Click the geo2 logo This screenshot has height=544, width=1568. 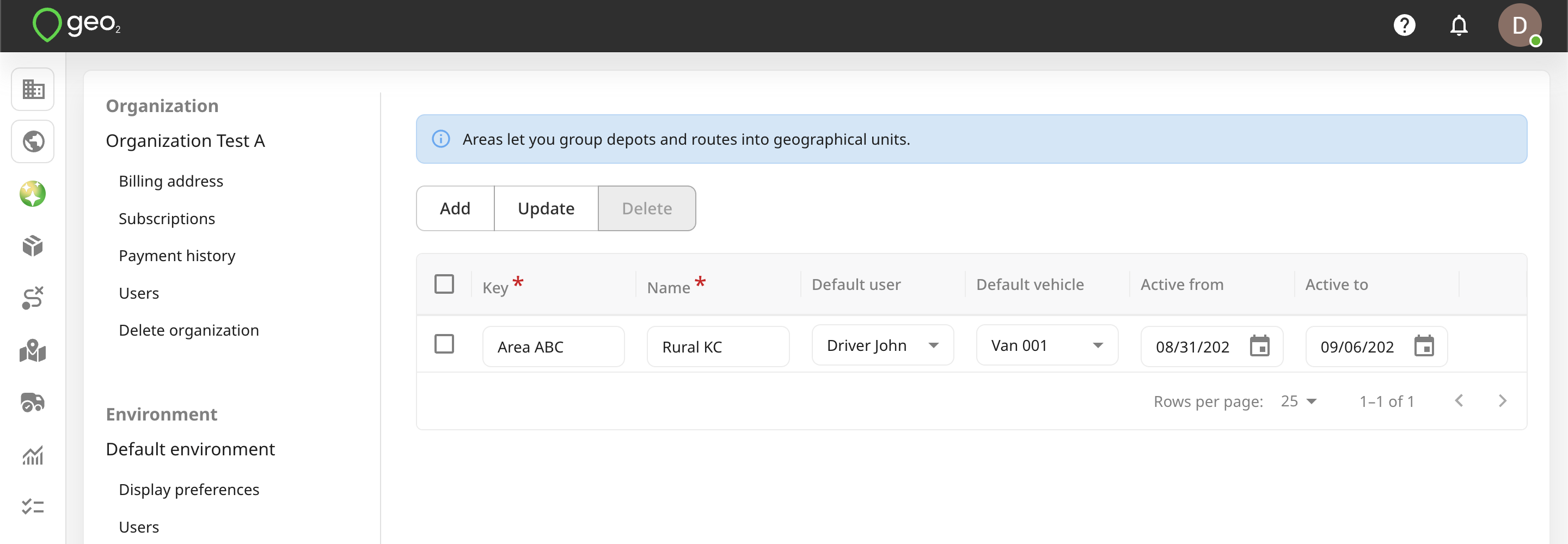(77, 25)
